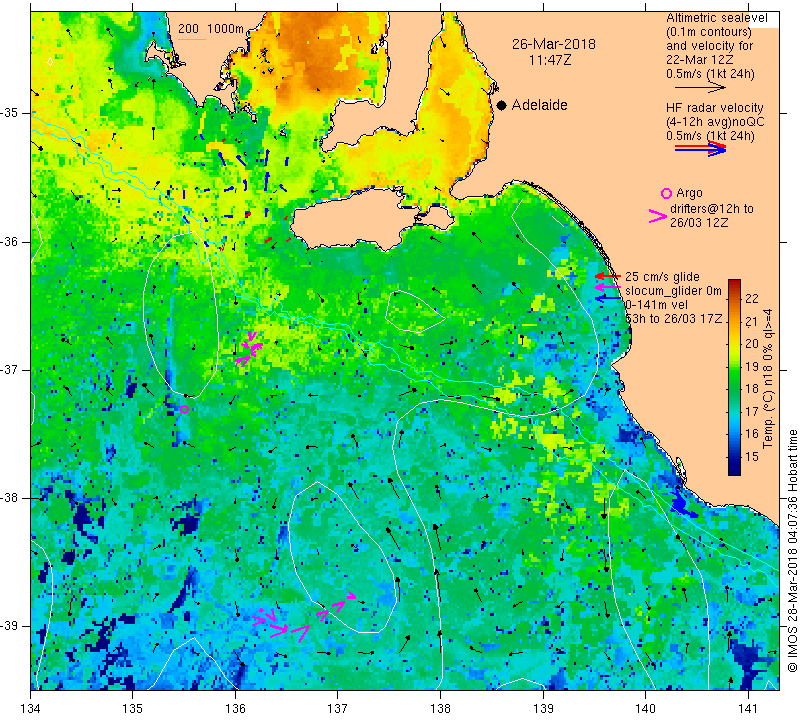Viewport: 800px width, 720px height.
Task: Click the longitude axis label 134
Action: [31, 708]
